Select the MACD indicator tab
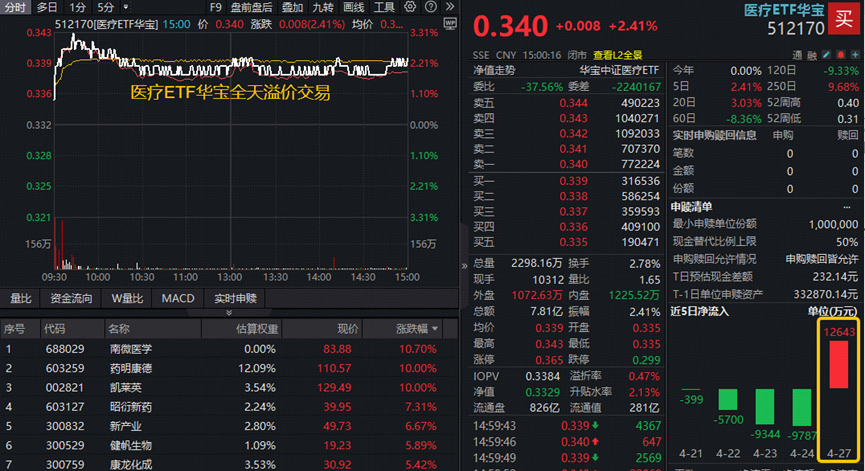 178,298
